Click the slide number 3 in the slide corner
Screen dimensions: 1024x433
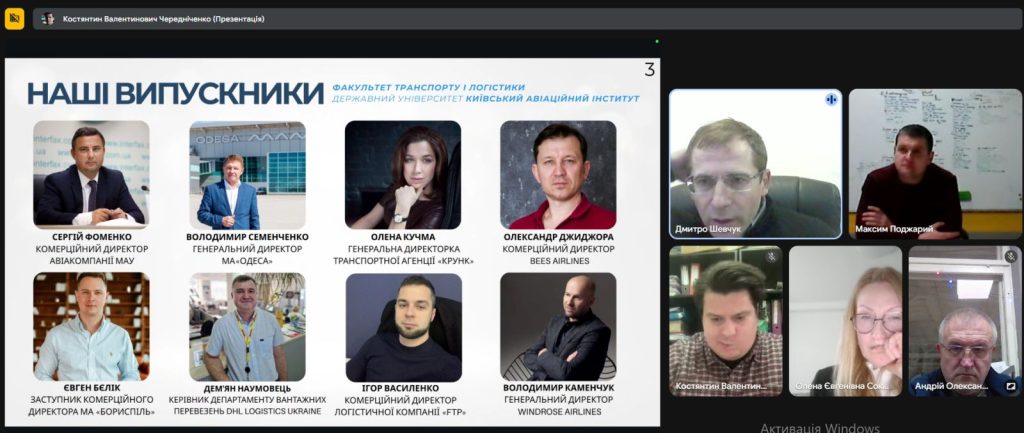tap(649, 70)
